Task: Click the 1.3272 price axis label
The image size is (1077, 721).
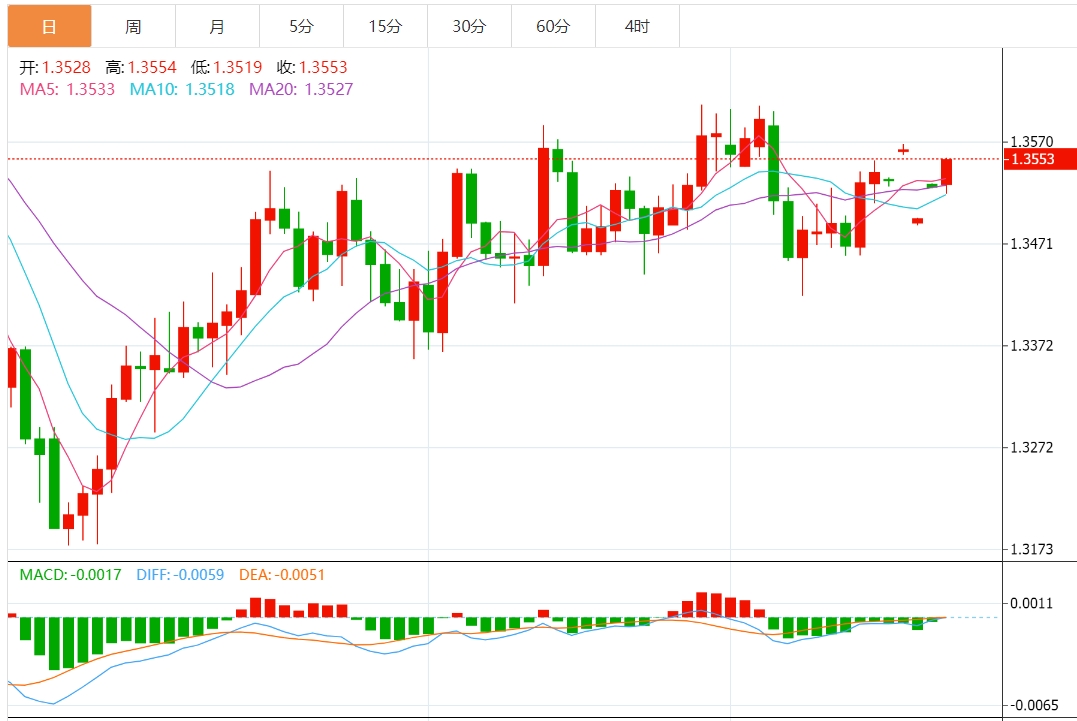Action: [x=1032, y=448]
